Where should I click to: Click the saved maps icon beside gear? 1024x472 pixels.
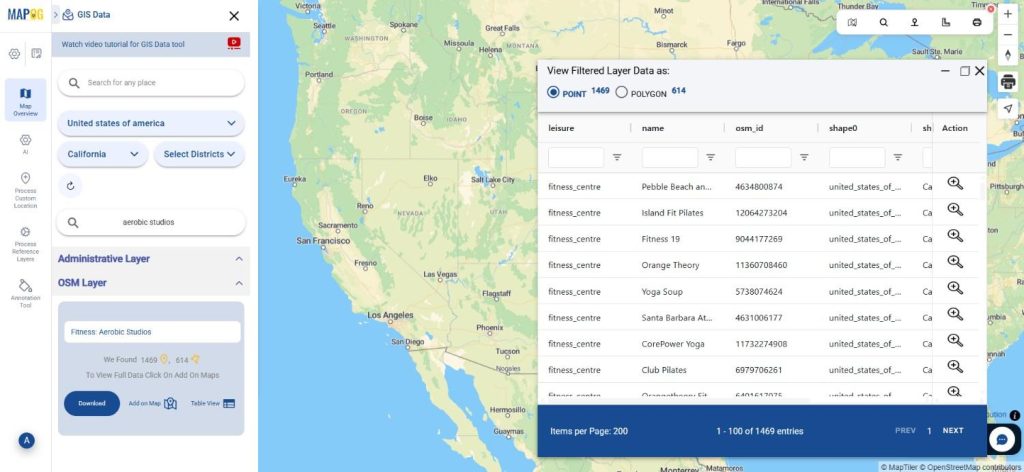[x=37, y=54]
